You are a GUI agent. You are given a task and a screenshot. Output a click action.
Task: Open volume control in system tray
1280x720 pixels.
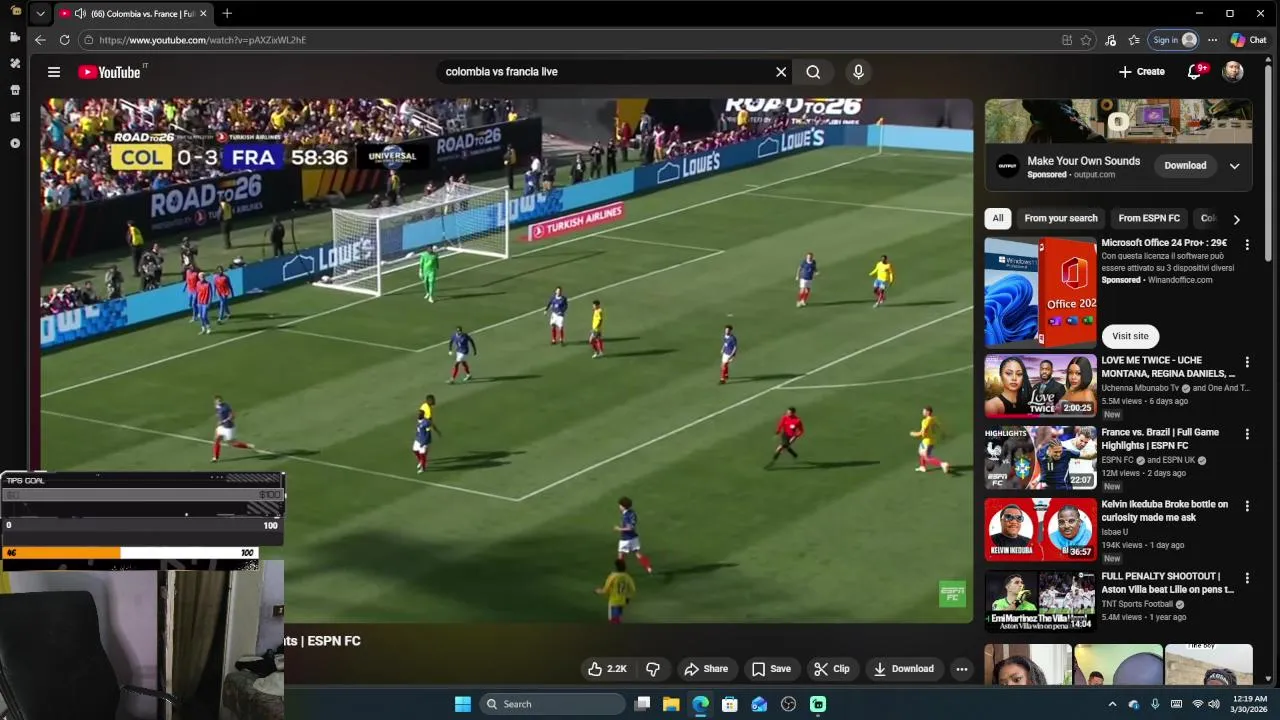(1214, 704)
